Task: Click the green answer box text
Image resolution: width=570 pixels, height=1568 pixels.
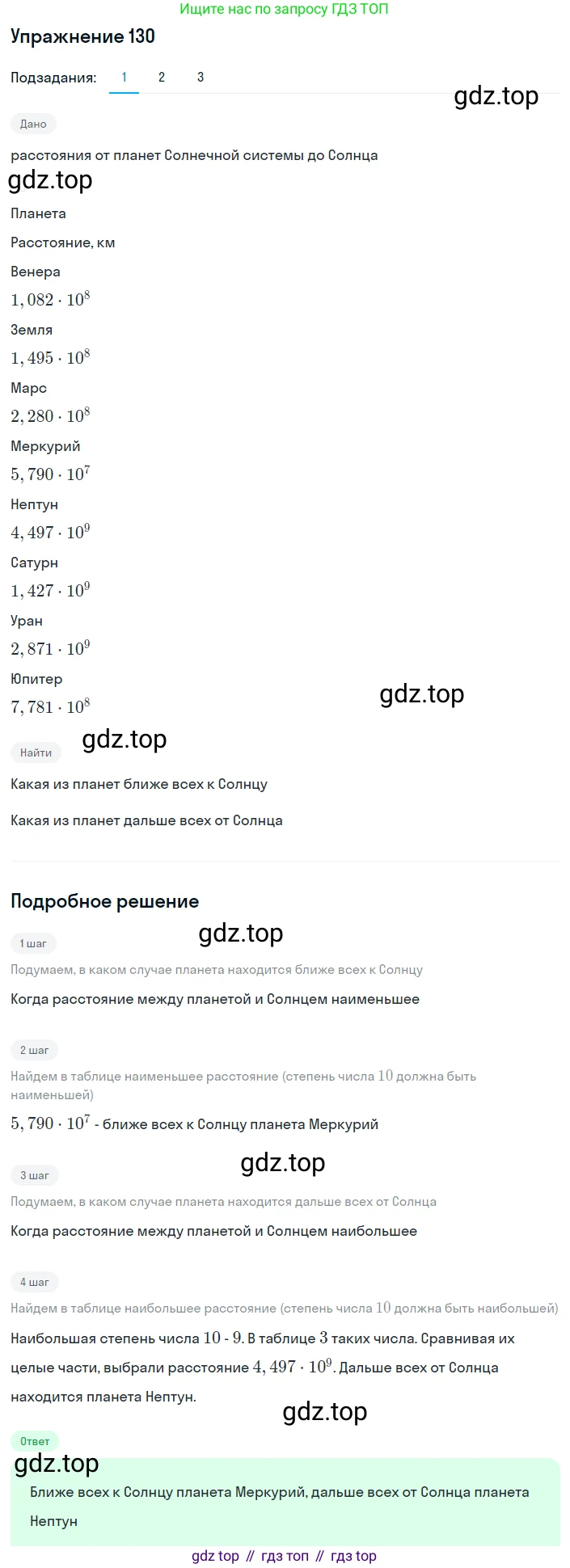Action: [280, 1507]
